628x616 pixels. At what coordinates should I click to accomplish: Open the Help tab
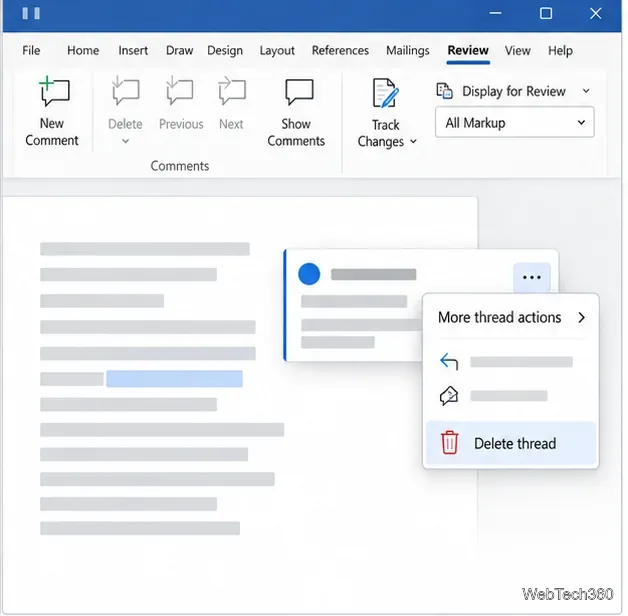point(560,50)
